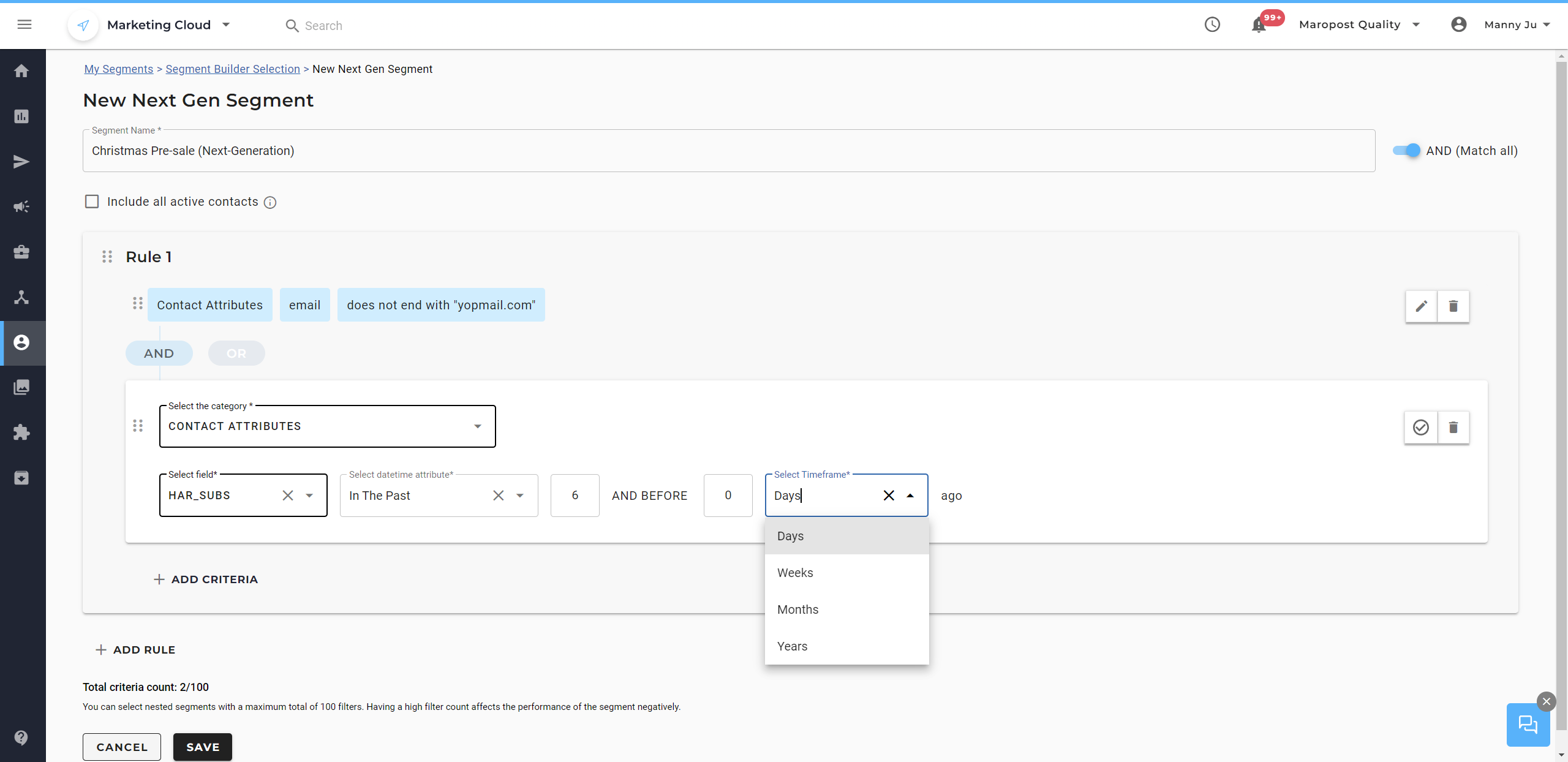The height and width of the screenshot is (762, 1568).
Task: Click the Segment Name input field
Action: (x=729, y=151)
